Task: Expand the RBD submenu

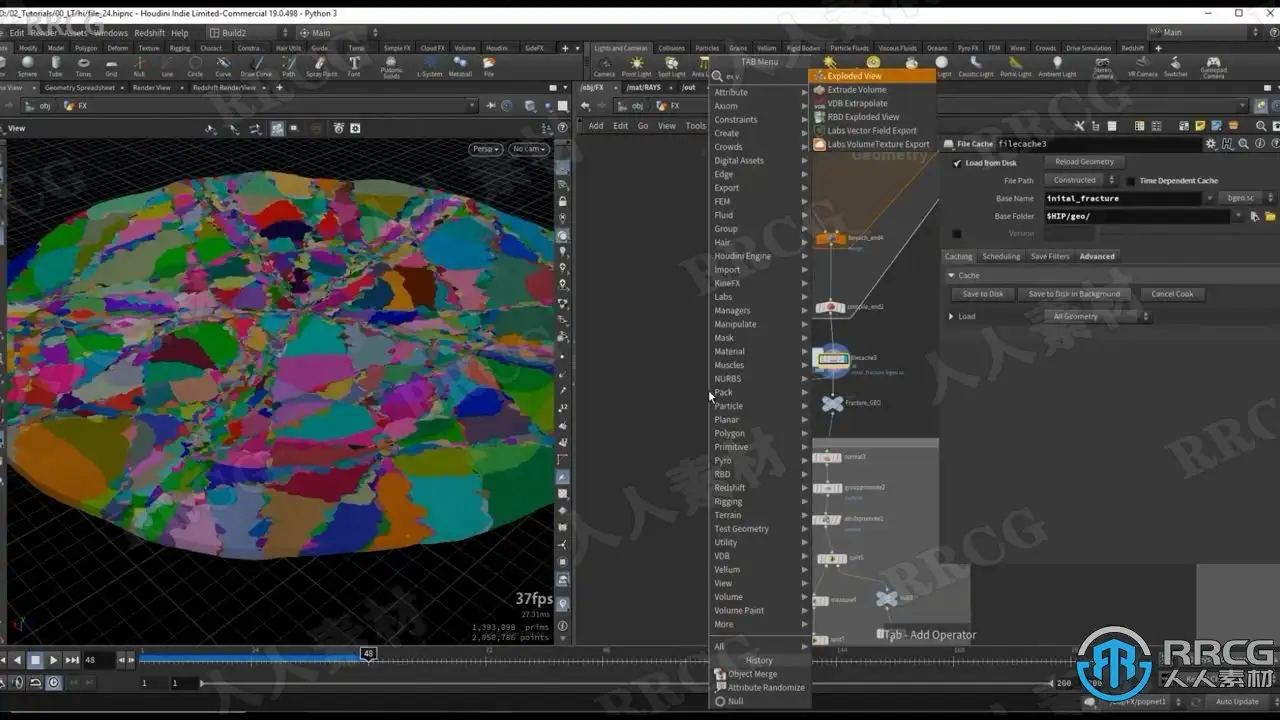Action: (759, 474)
